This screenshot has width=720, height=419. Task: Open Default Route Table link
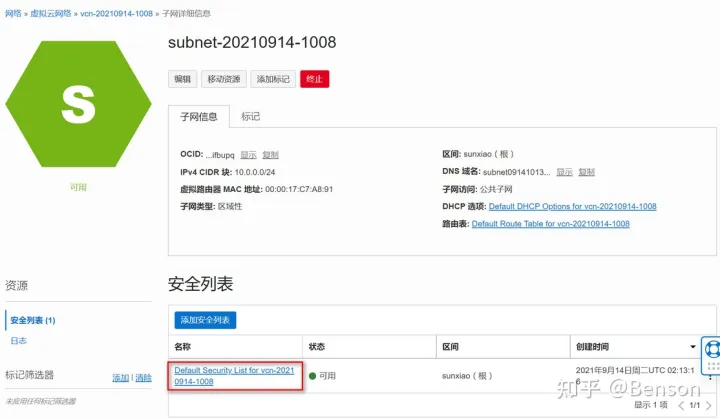[551, 224]
